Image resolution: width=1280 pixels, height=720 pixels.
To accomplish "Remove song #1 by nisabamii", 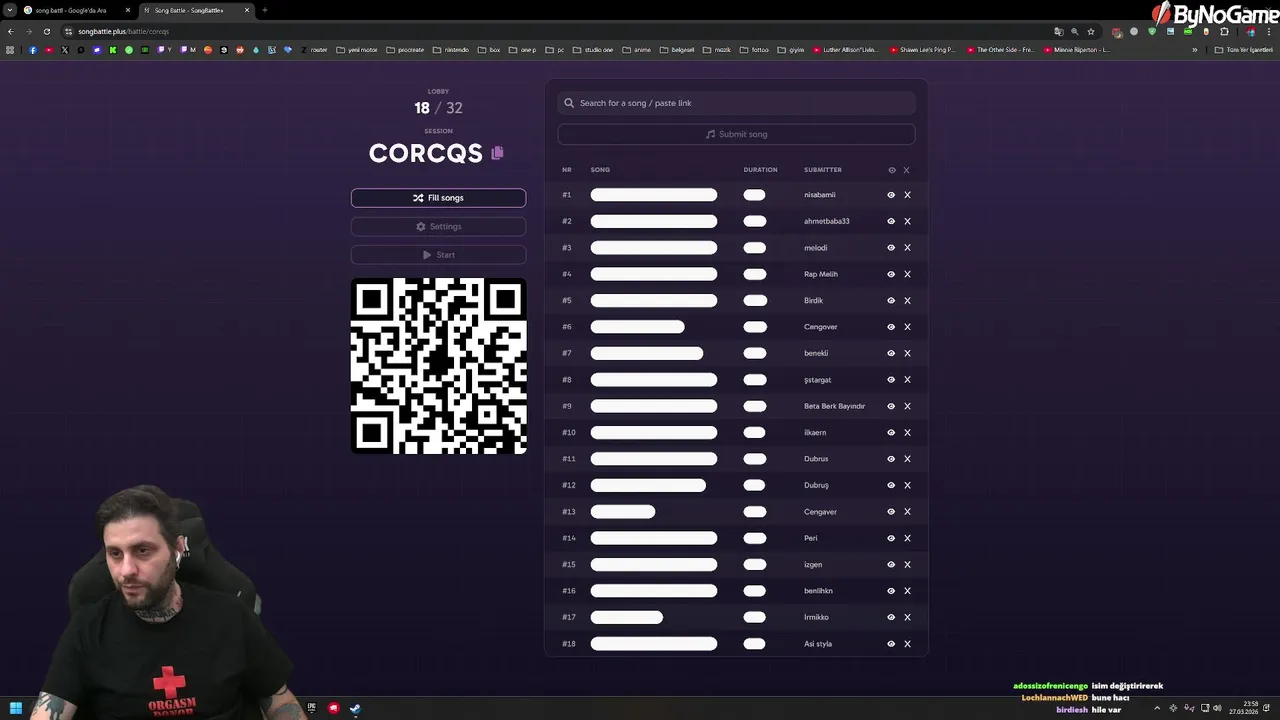I will tap(907, 195).
